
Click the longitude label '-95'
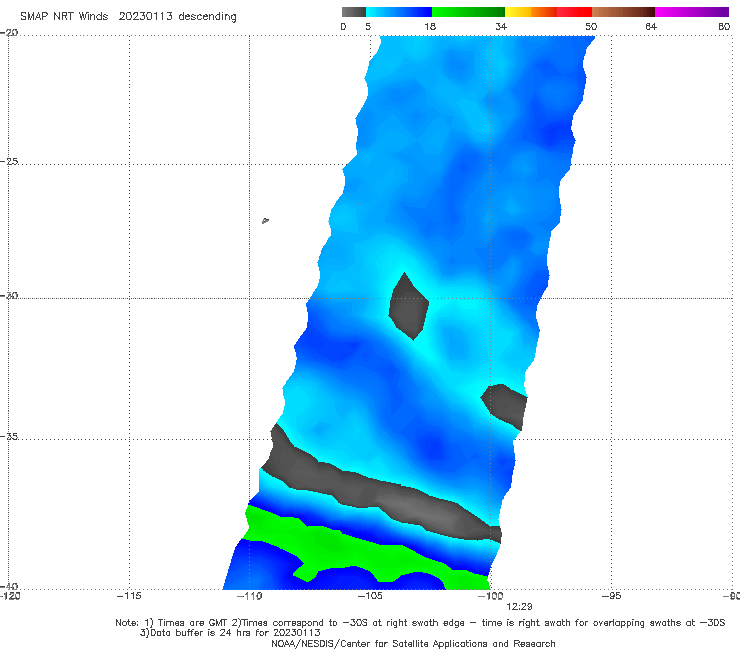coord(612,596)
